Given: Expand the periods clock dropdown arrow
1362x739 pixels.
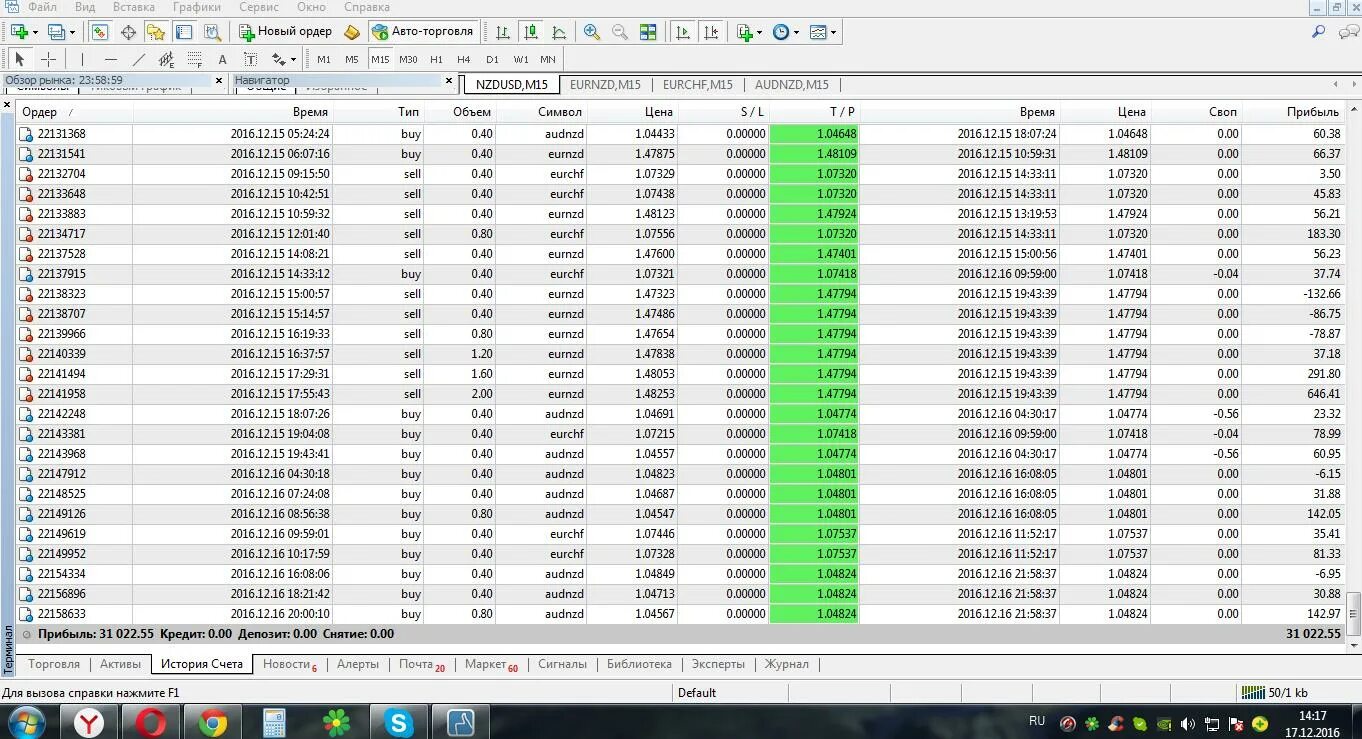Looking at the screenshot, I should (796, 32).
